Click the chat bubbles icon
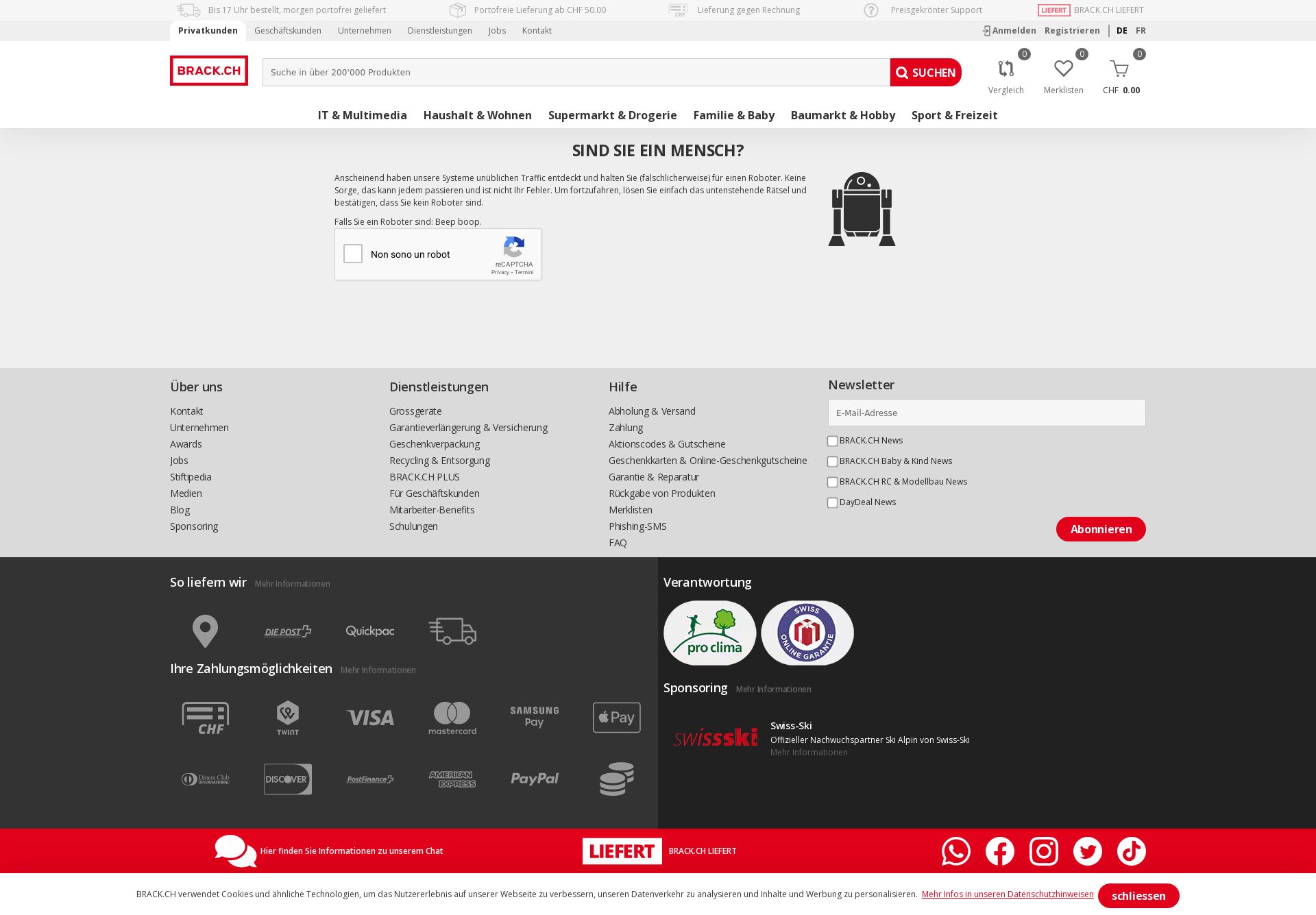1316x915 pixels. (x=236, y=851)
